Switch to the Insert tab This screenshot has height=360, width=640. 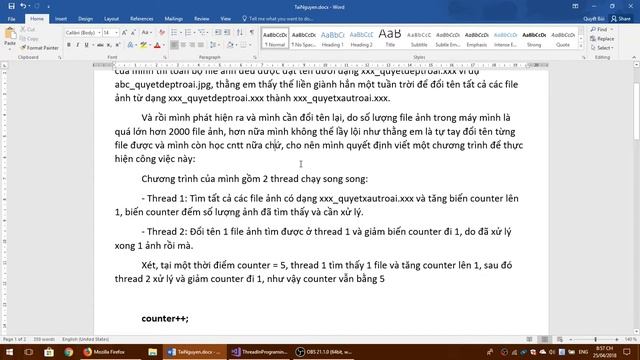tap(61, 19)
